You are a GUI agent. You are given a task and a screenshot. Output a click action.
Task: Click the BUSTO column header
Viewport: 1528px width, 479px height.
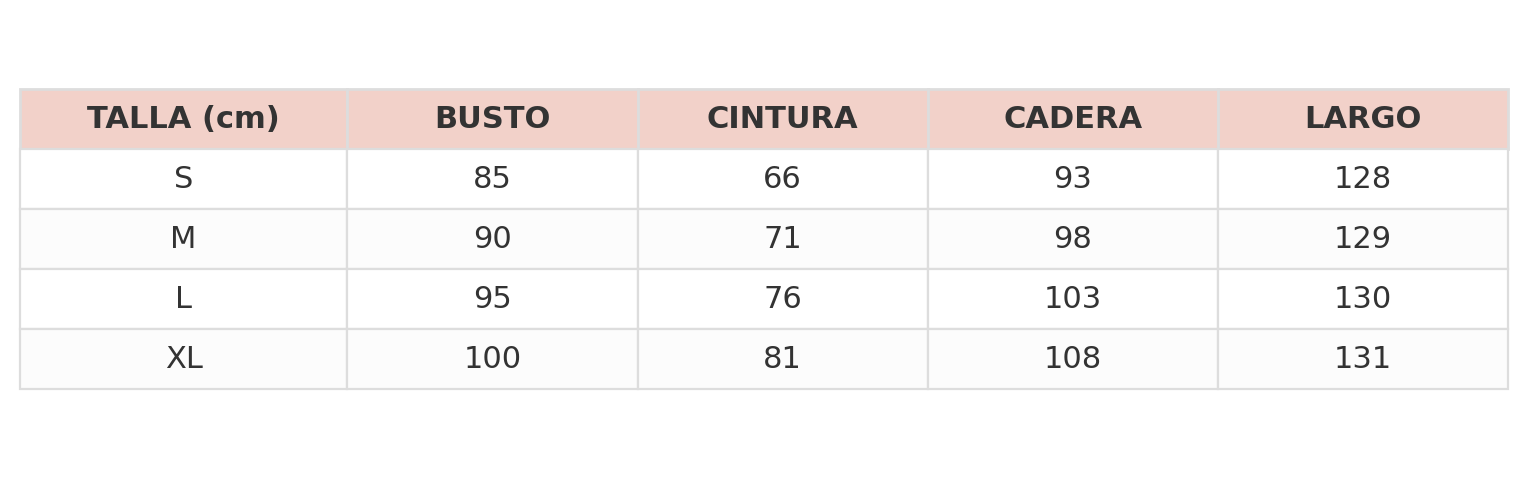(492, 119)
